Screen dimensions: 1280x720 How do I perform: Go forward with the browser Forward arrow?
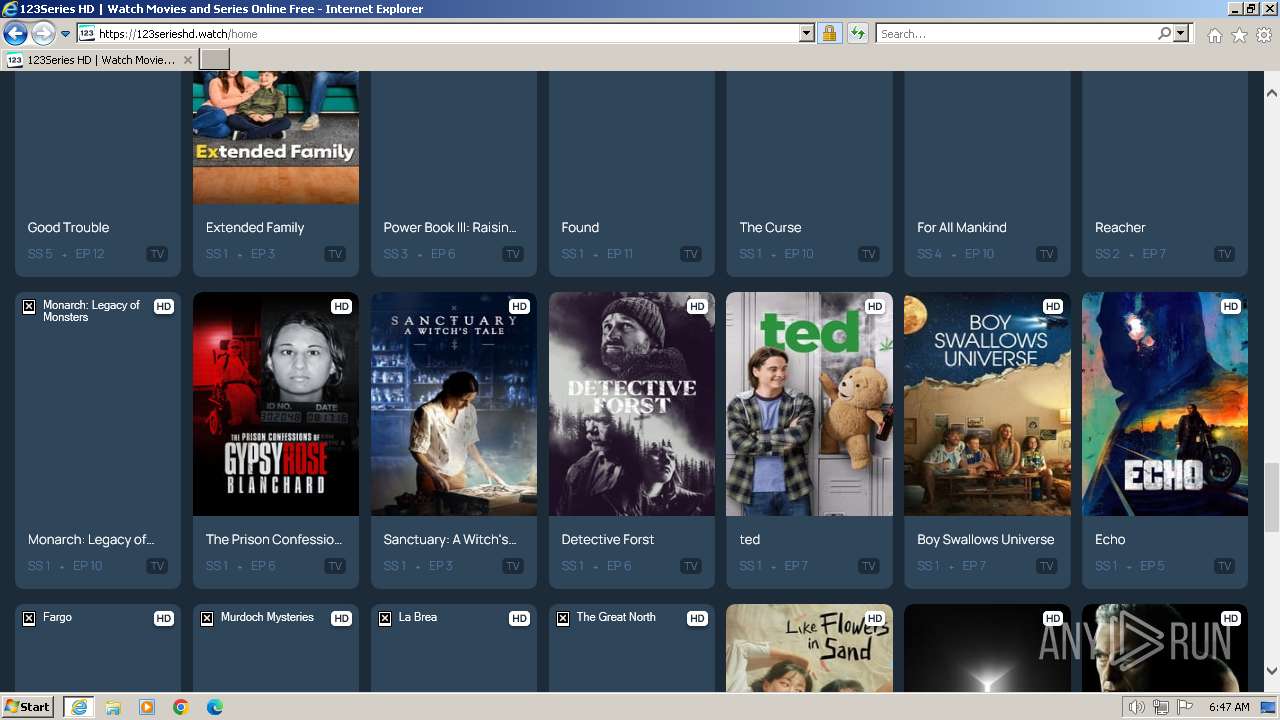[43, 33]
